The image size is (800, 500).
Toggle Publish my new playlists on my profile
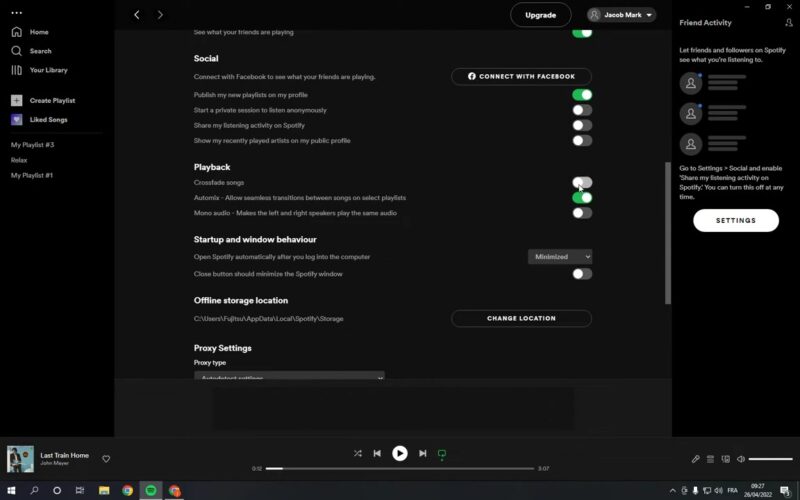[x=582, y=95]
